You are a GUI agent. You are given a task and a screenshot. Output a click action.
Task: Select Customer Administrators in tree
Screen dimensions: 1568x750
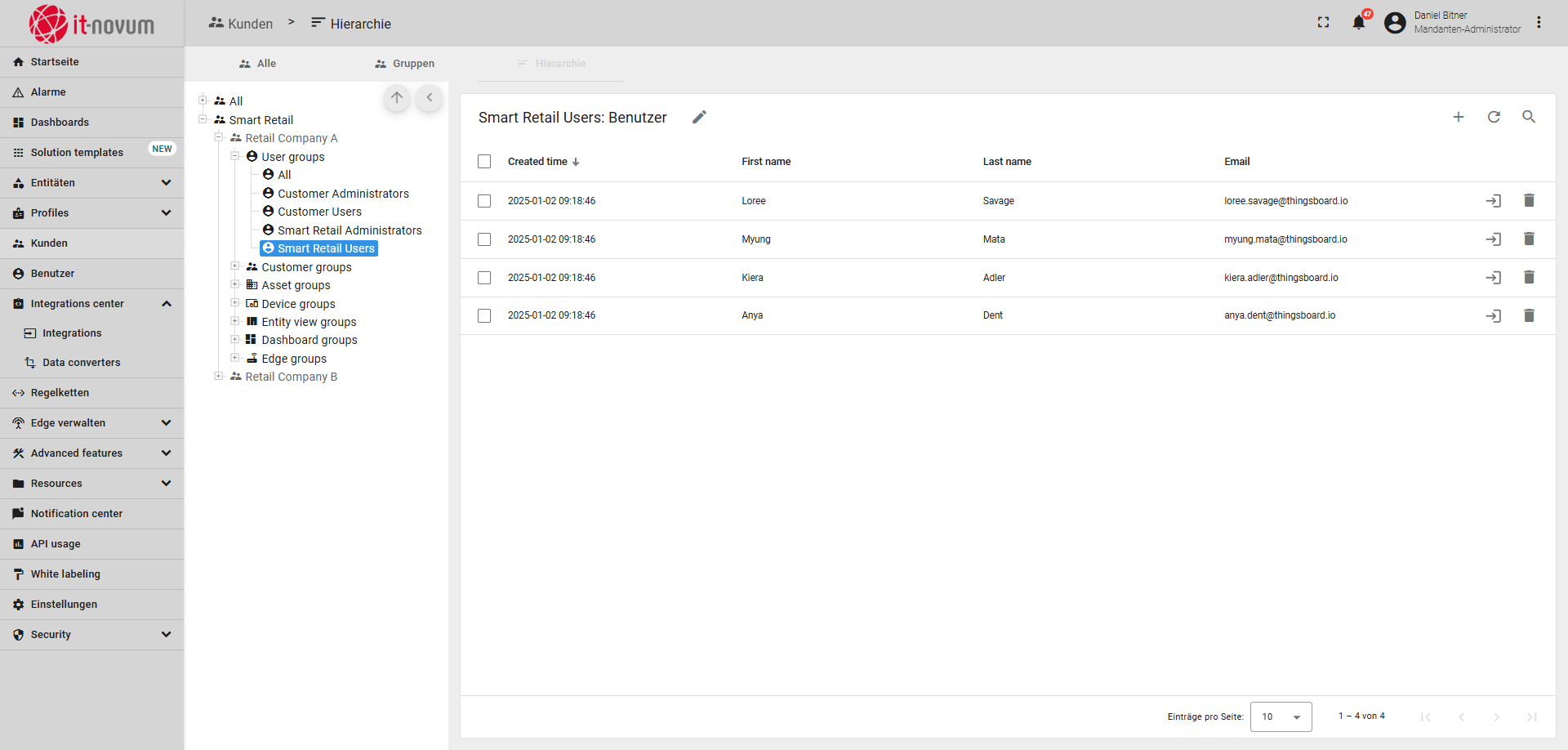coord(343,194)
